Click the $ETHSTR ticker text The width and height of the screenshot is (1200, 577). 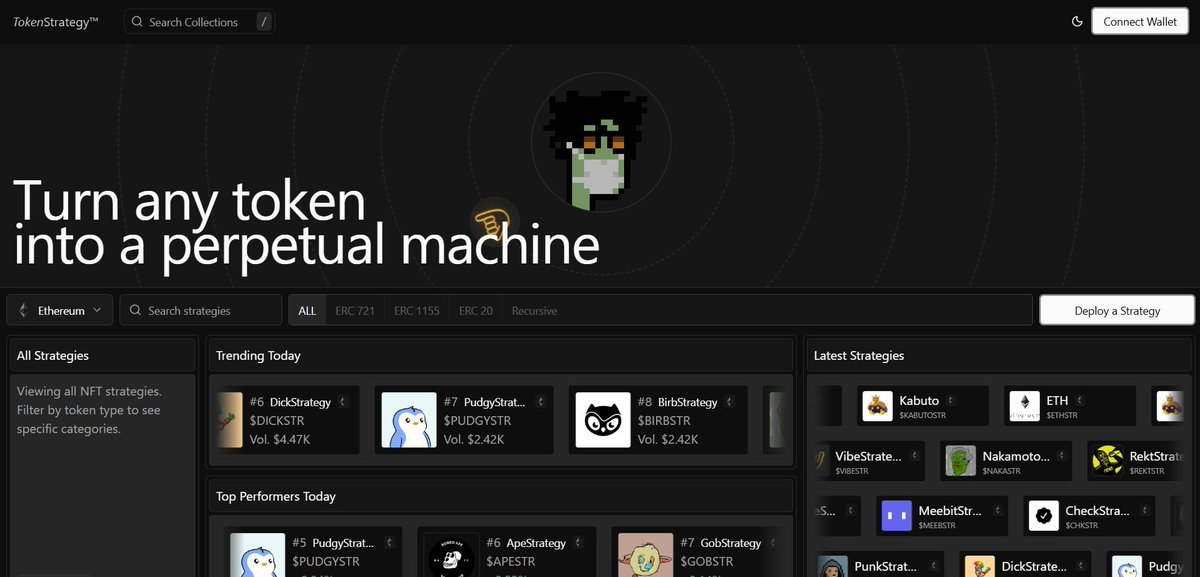1064,415
